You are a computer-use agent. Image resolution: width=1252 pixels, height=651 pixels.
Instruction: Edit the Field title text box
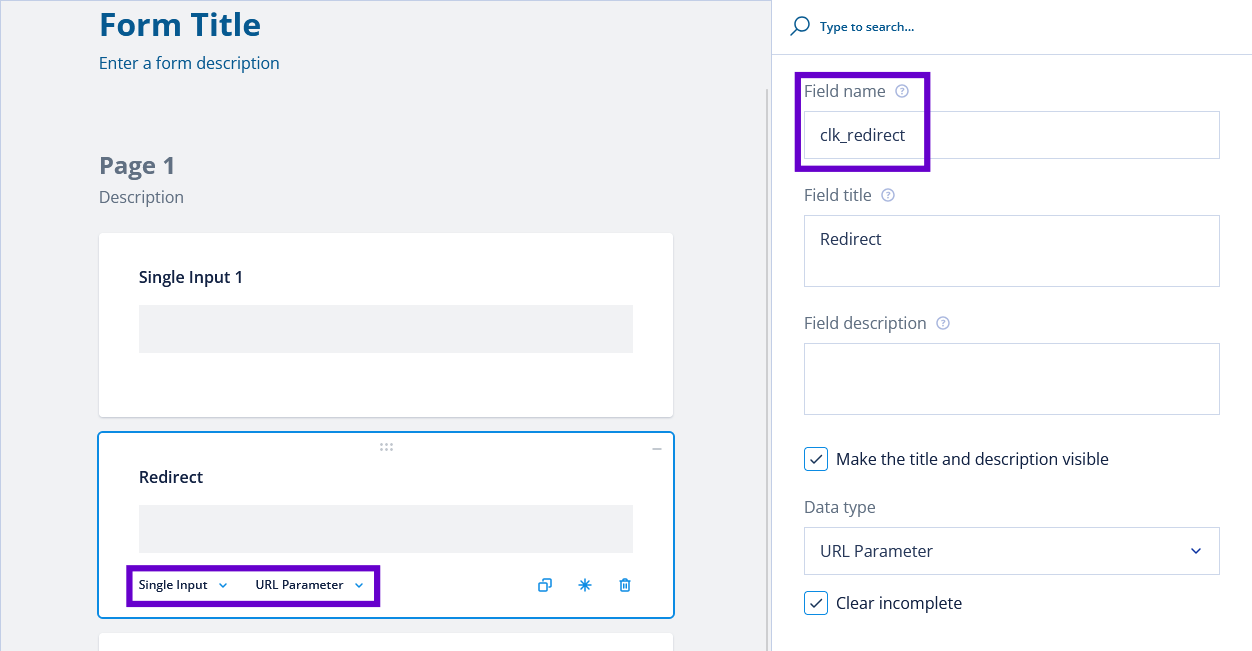click(1012, 251)
